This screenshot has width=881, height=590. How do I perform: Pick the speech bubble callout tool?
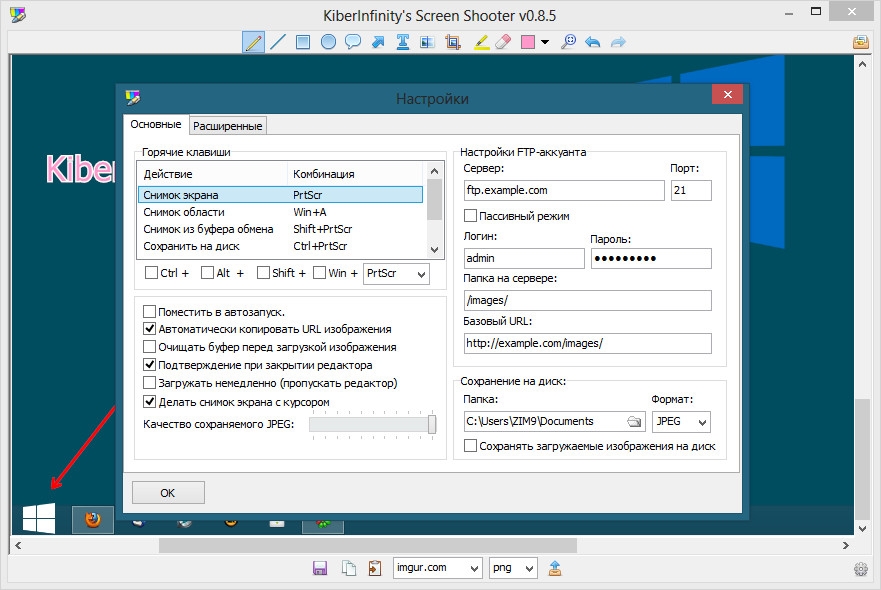353,42
